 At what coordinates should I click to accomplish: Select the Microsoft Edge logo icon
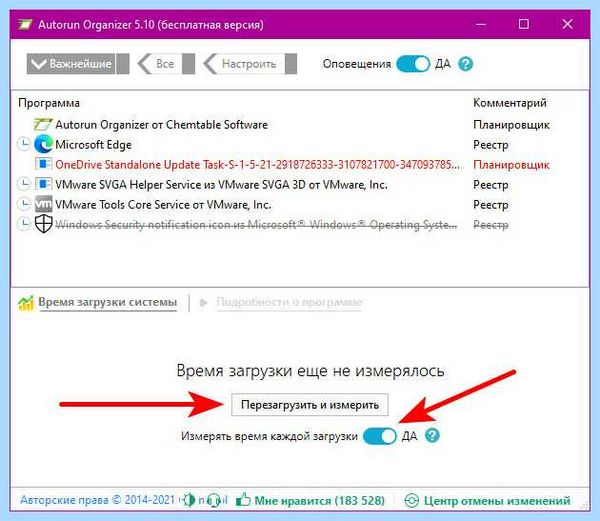43,144
